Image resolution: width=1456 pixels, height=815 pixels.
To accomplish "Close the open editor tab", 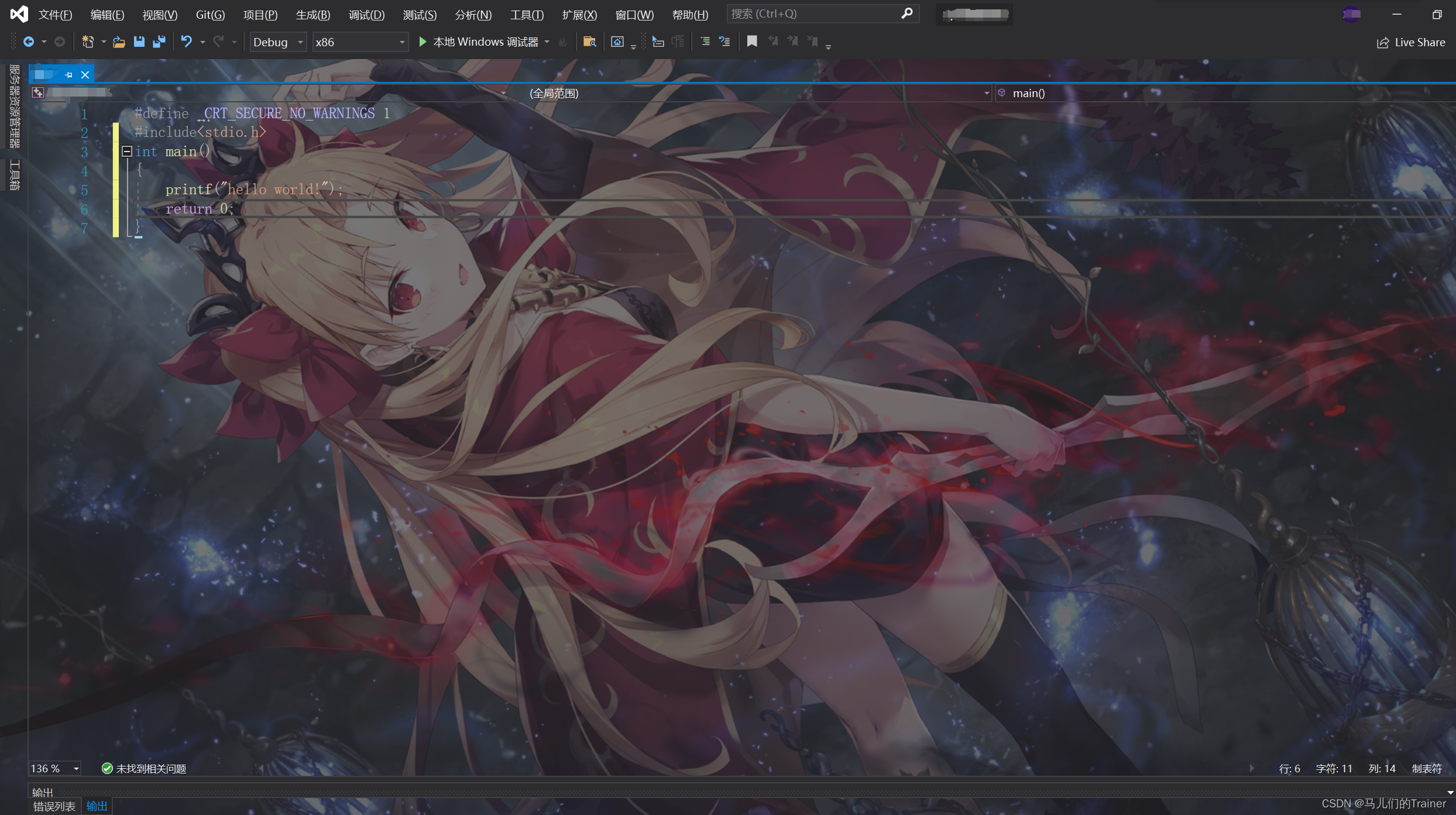I will [85, 75].
